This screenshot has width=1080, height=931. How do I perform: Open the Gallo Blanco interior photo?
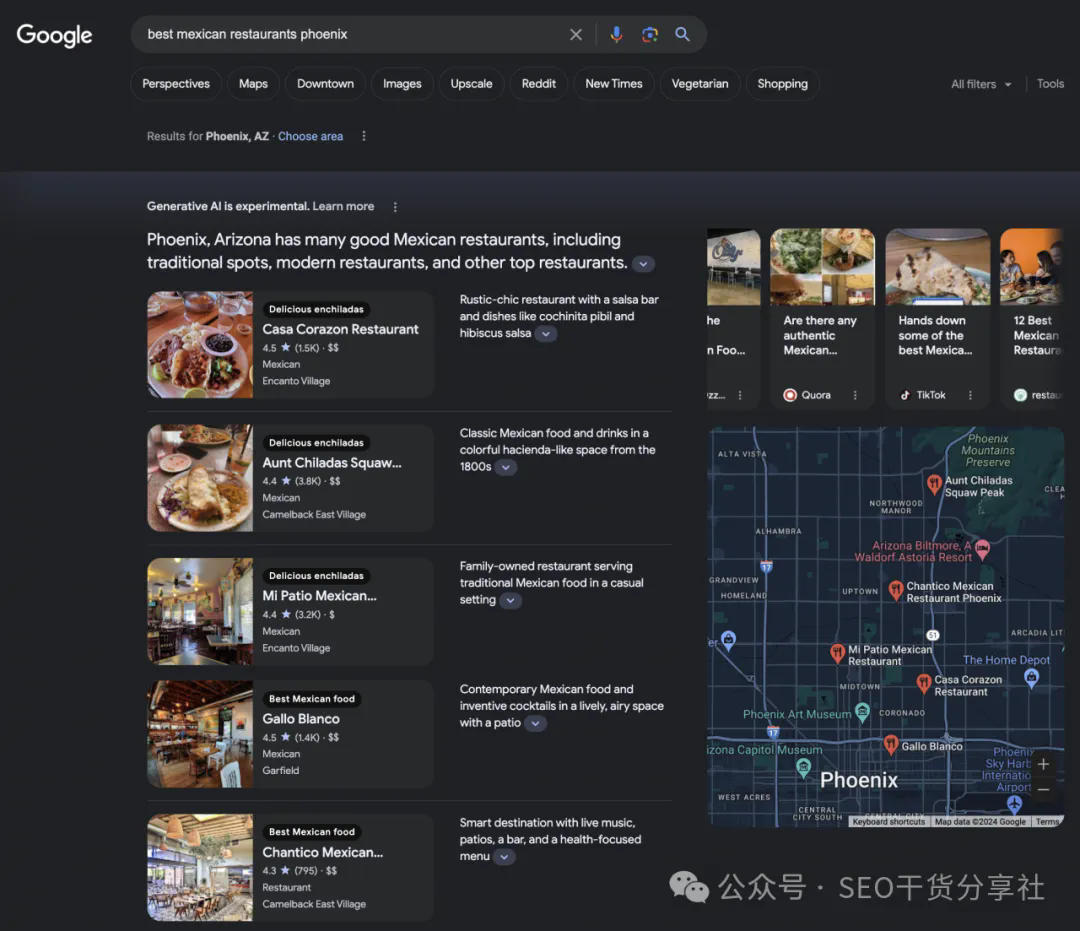coord(200,734)
